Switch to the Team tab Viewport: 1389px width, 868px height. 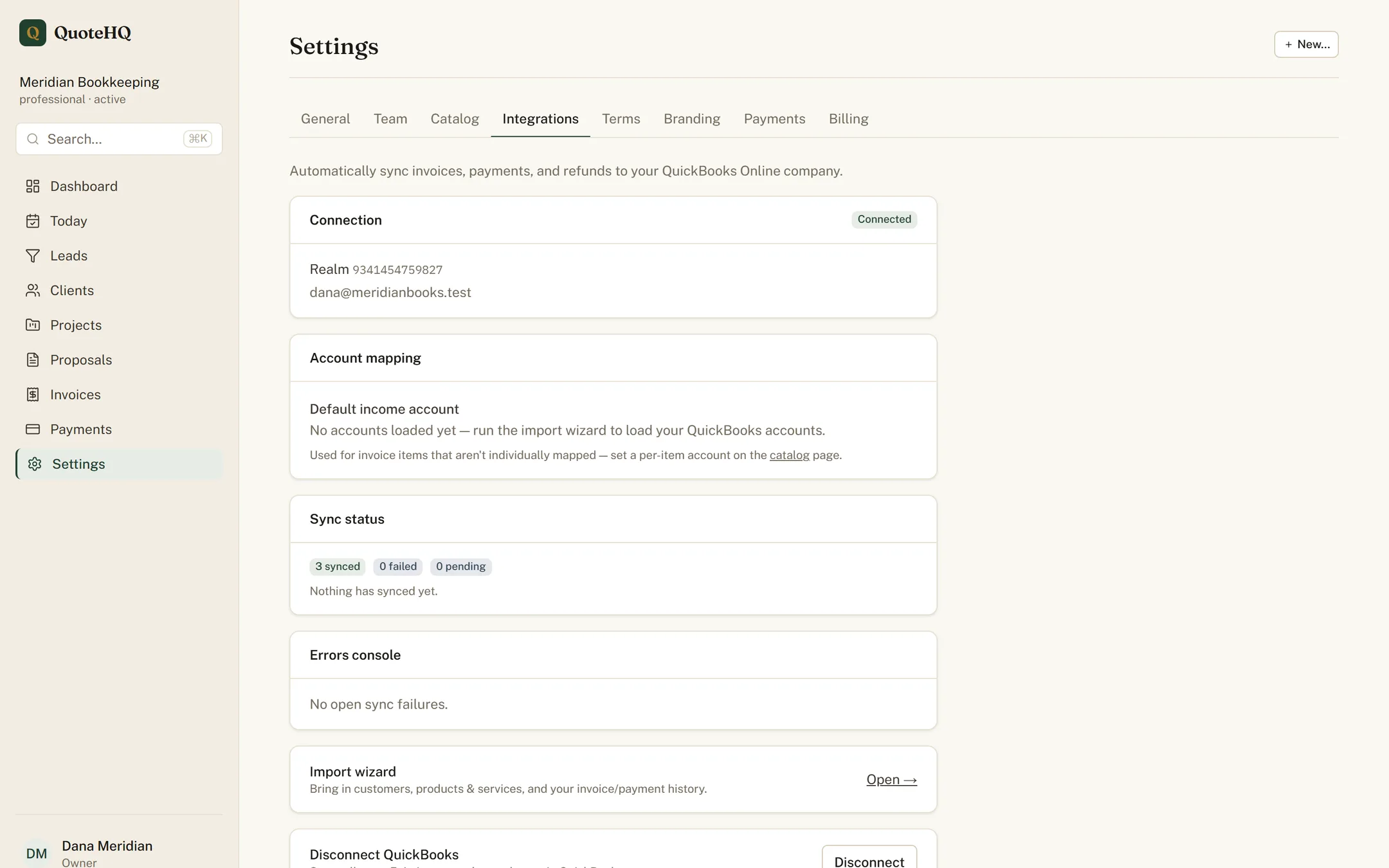coord(390,119)
